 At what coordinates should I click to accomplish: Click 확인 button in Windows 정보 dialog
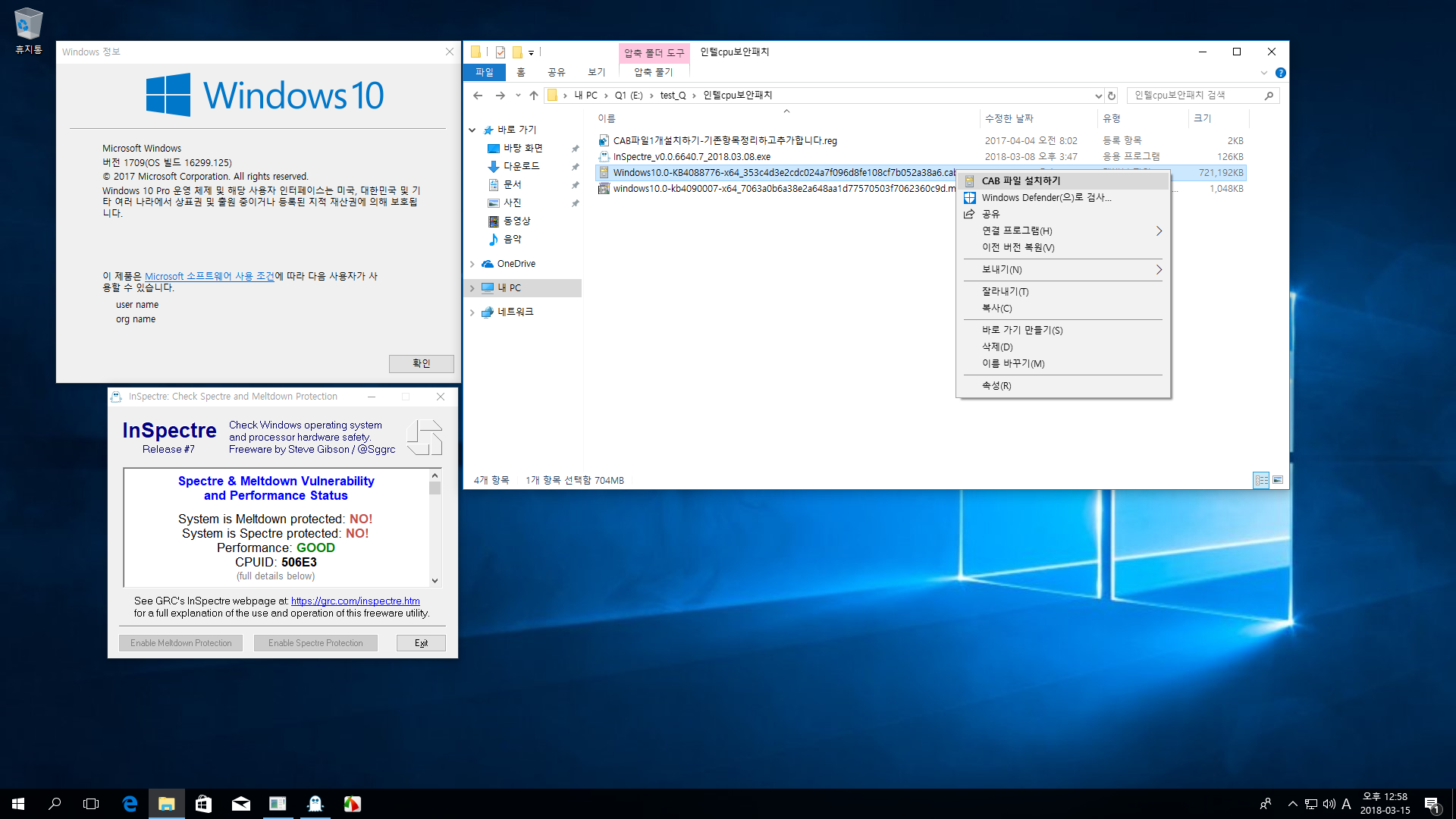[x=422, y=363]
